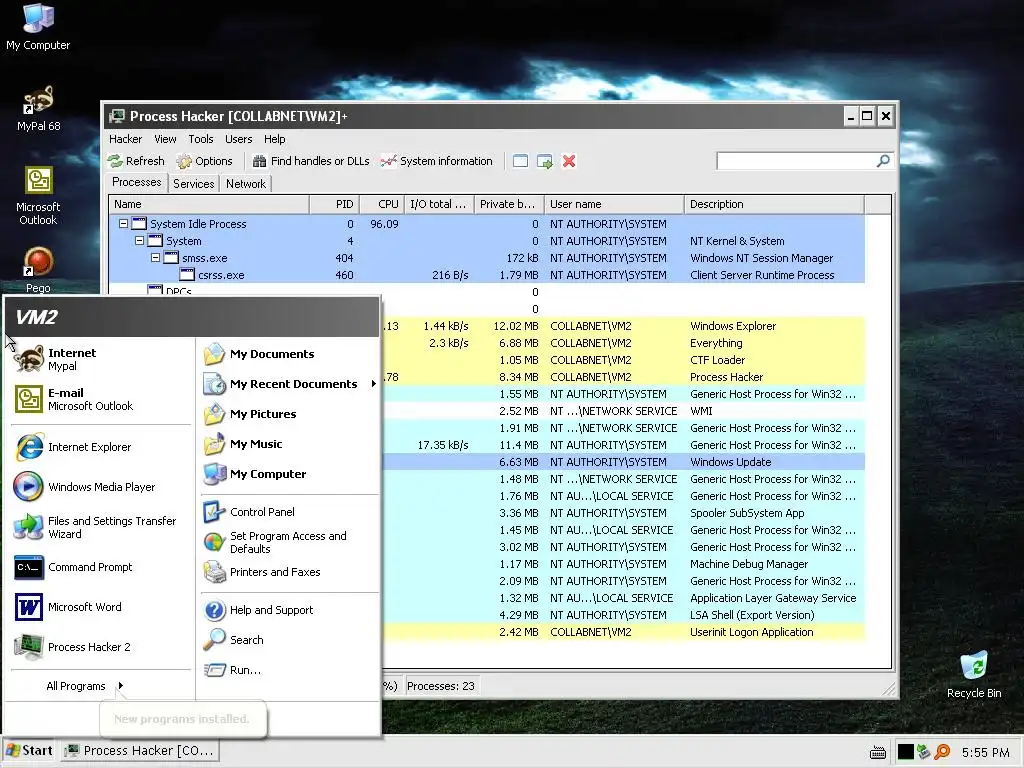The width and height of the screenshot is (1024, 768).
Task: Expand My Recent Documents submenu
Action: pyautogui.click(x=289, y=384)
